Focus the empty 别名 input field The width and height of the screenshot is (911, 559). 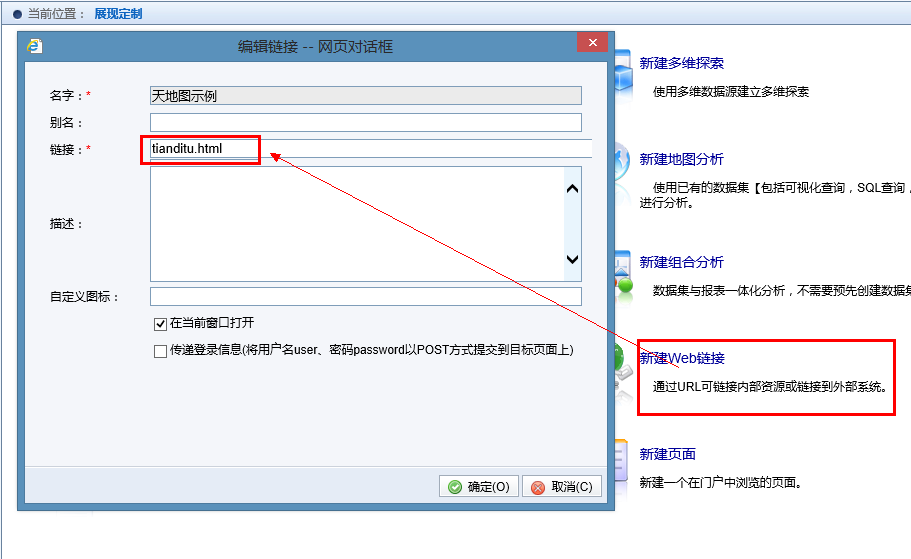tap(365, 123)
